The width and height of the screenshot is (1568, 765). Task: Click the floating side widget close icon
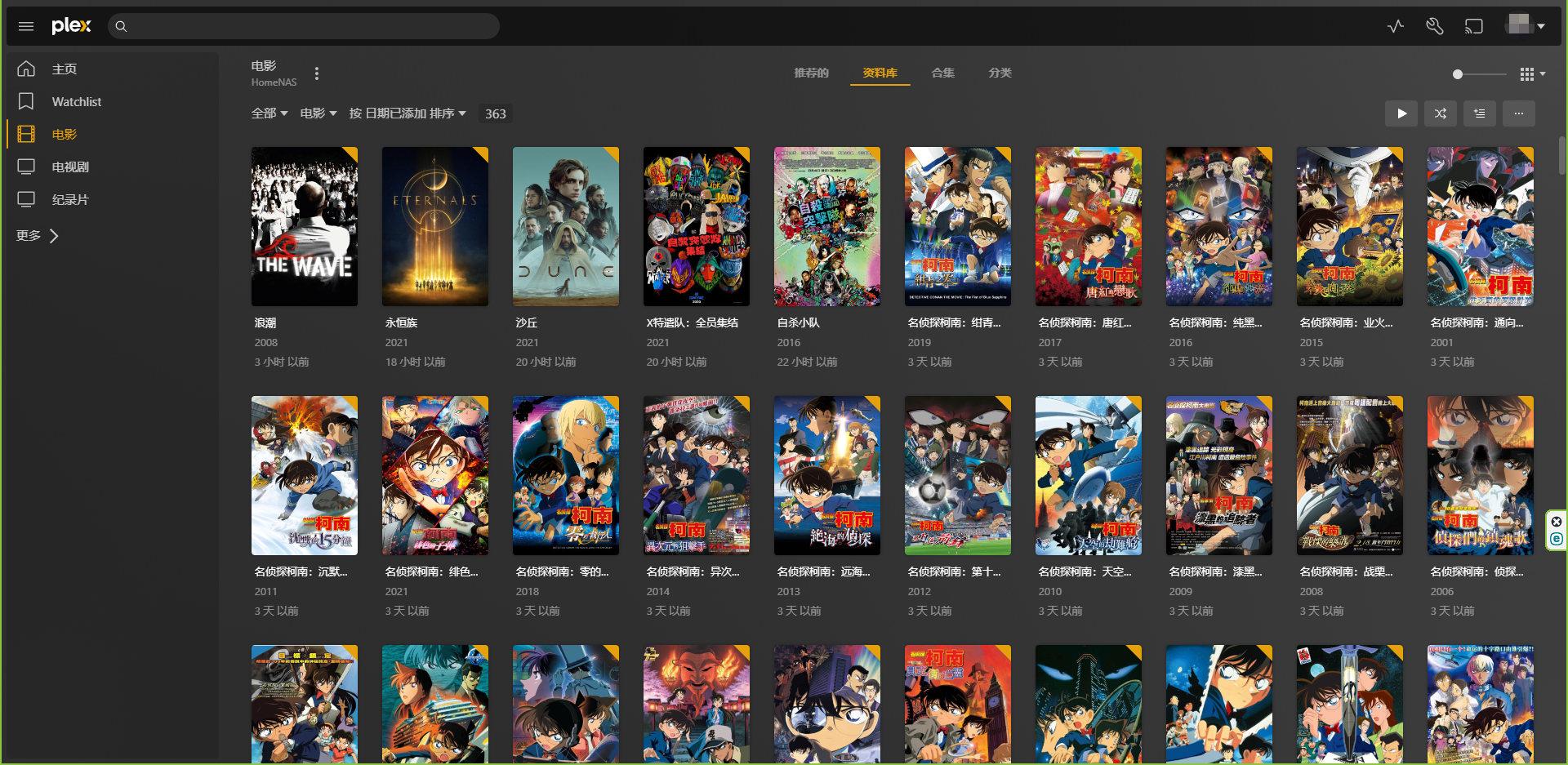(1557, 522)
